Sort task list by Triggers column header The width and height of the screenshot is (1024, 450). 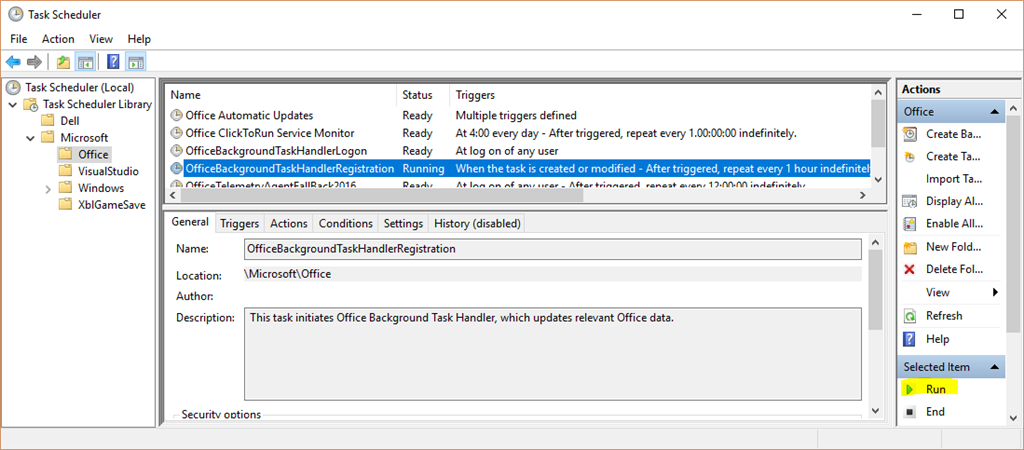(x=660, y=95)
